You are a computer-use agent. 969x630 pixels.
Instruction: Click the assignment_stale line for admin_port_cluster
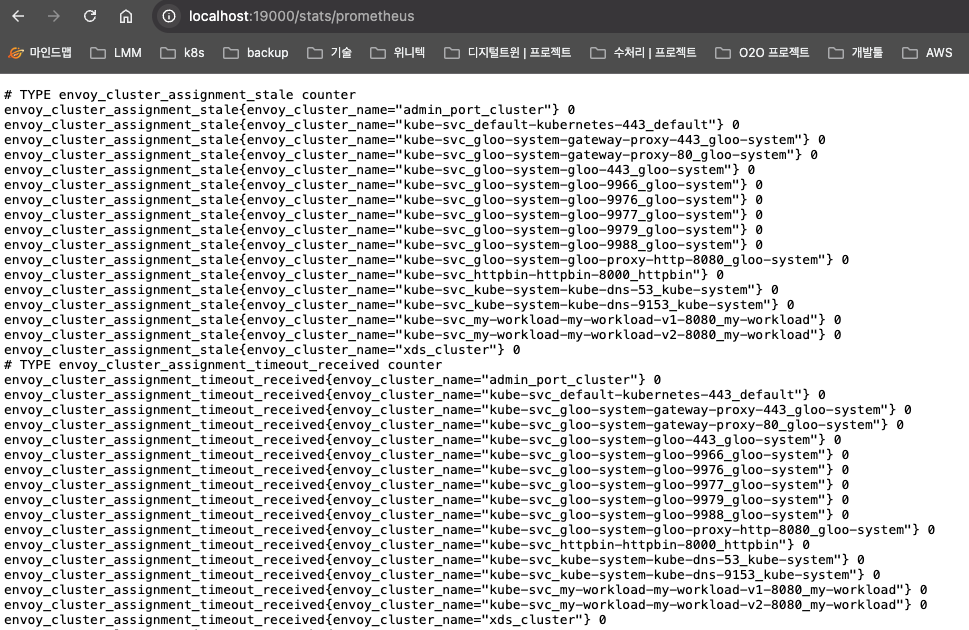289,109
